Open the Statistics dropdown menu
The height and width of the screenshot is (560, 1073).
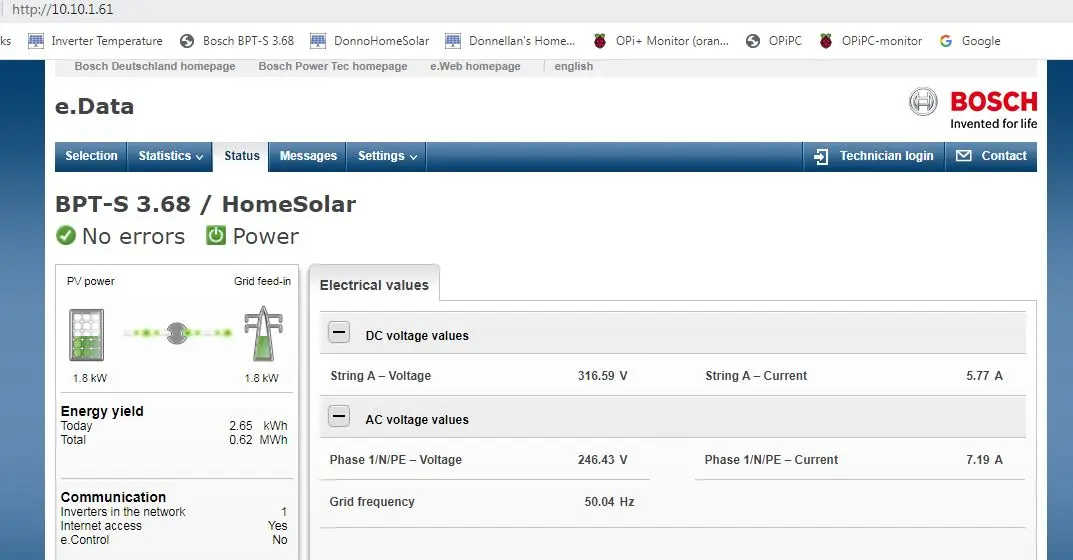170,156
